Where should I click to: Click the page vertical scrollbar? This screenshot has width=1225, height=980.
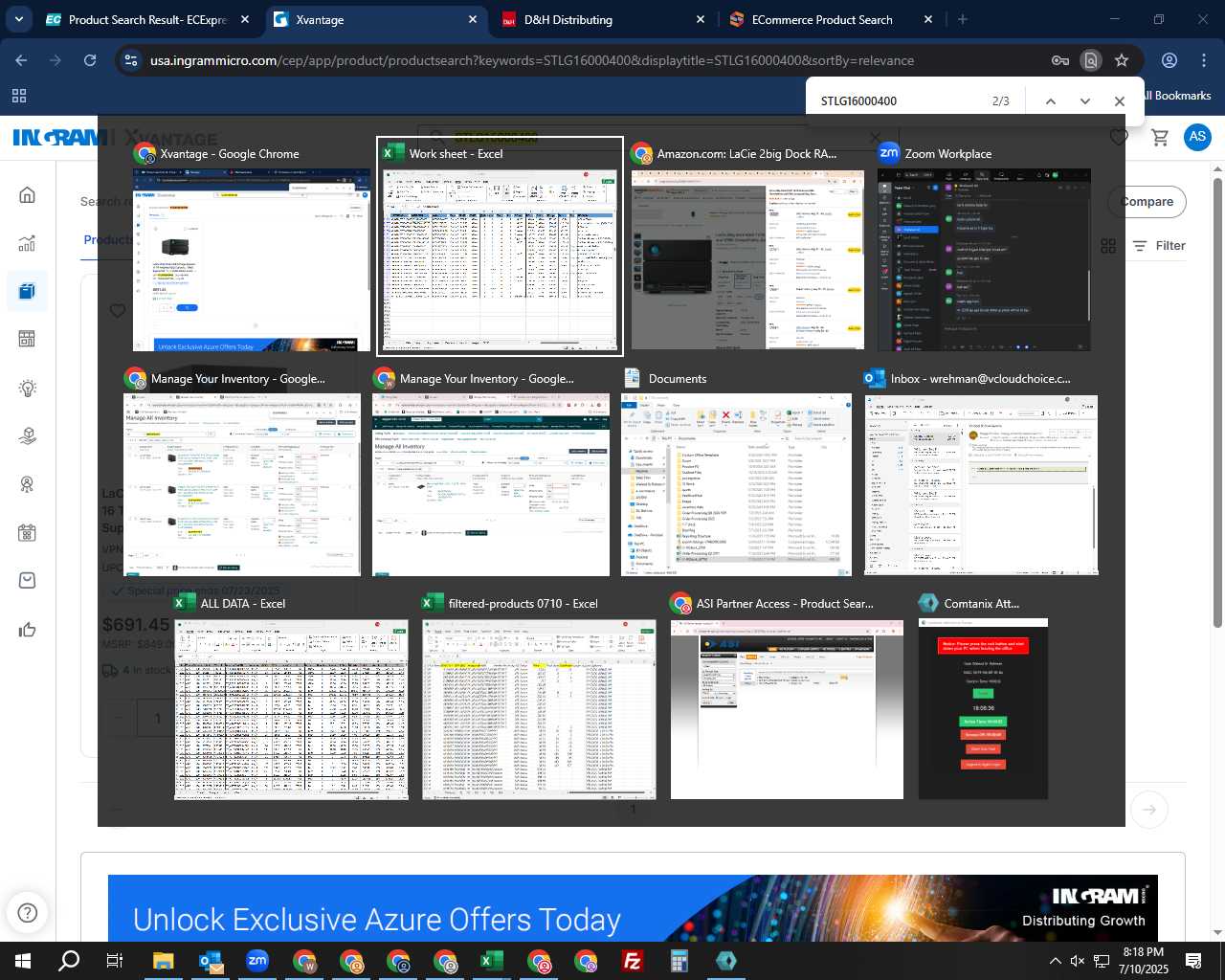[1218, 402]
